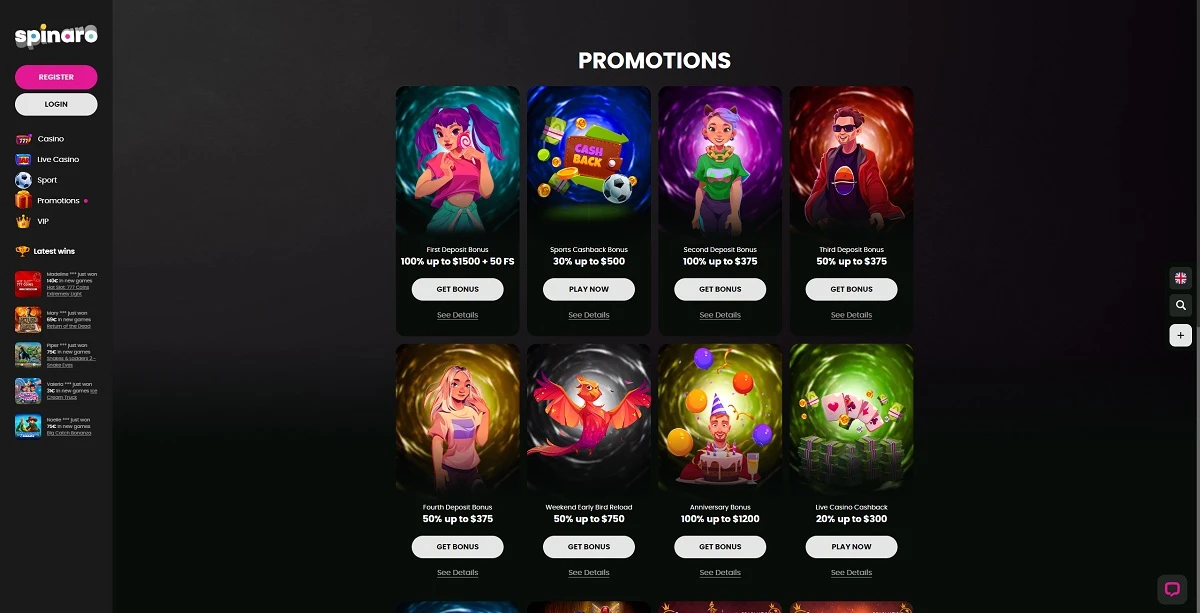Click the Sport soccer ball icon
1200x613 pixels.
pyautogui.click(x=24, y=180)
